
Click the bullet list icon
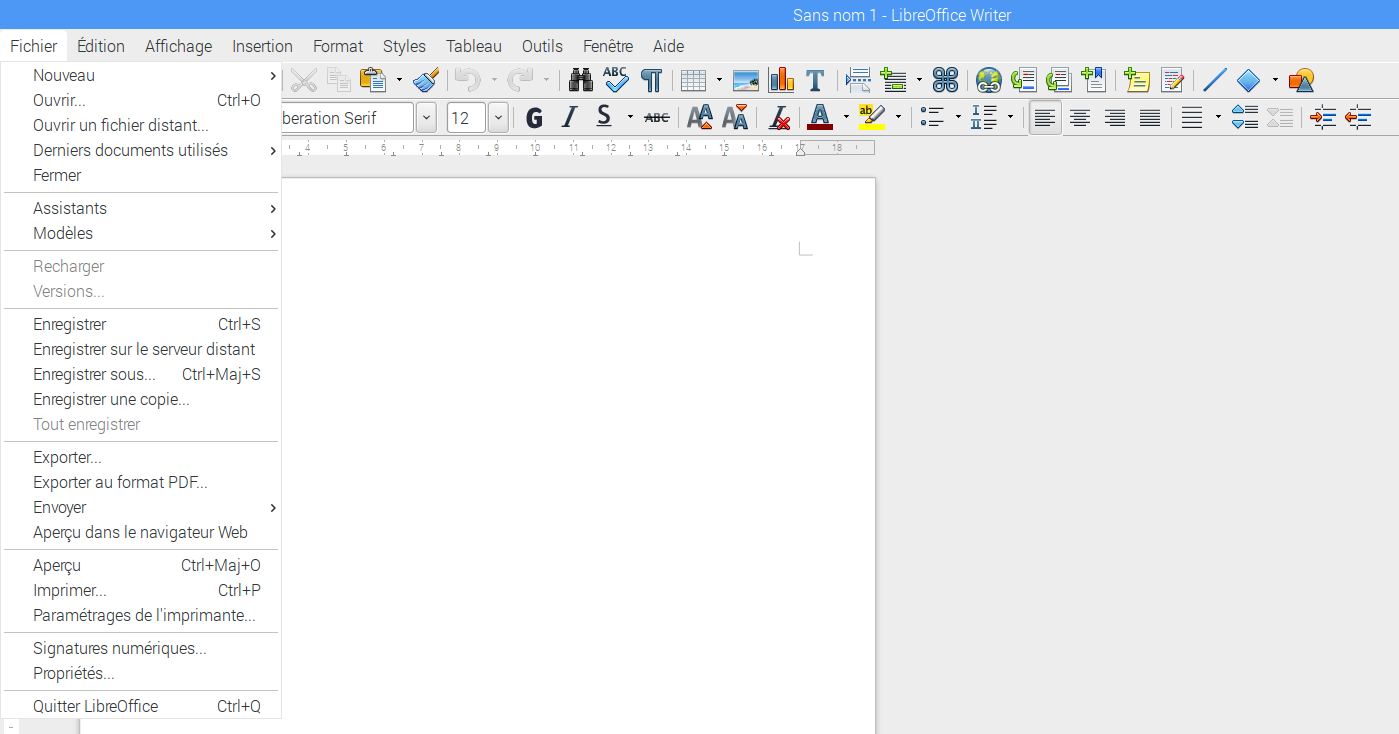[x=932, y=118]
